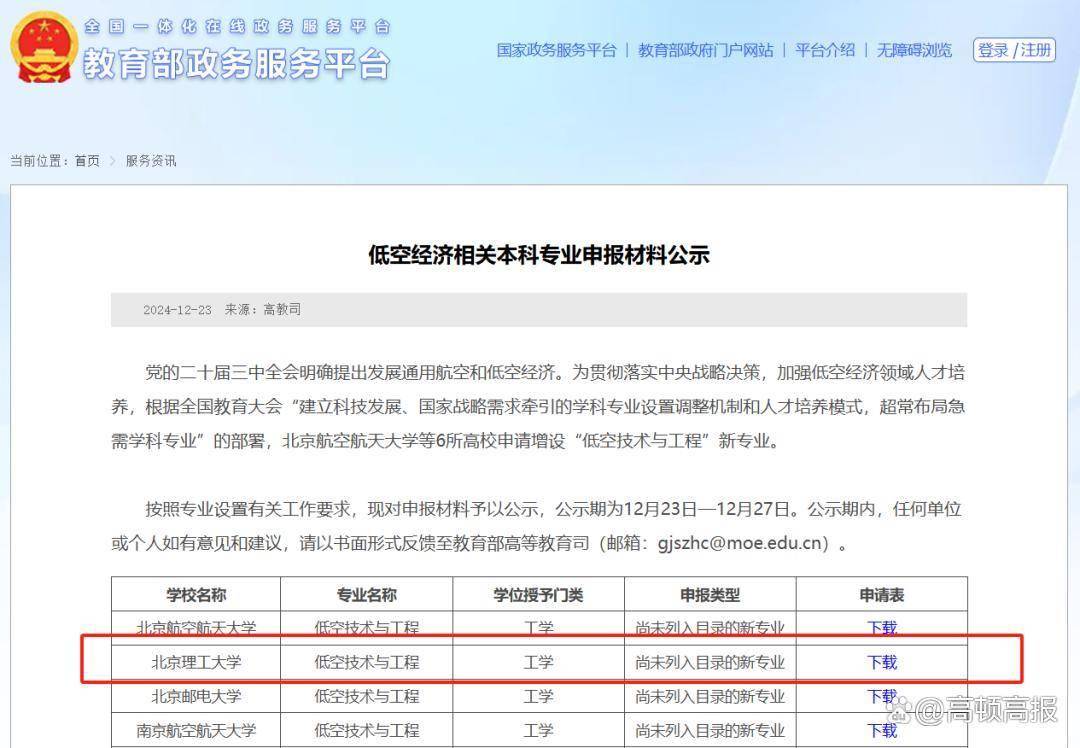
Task: Click 工学 in 北京理工大学 row
Action: pos(538,663)
